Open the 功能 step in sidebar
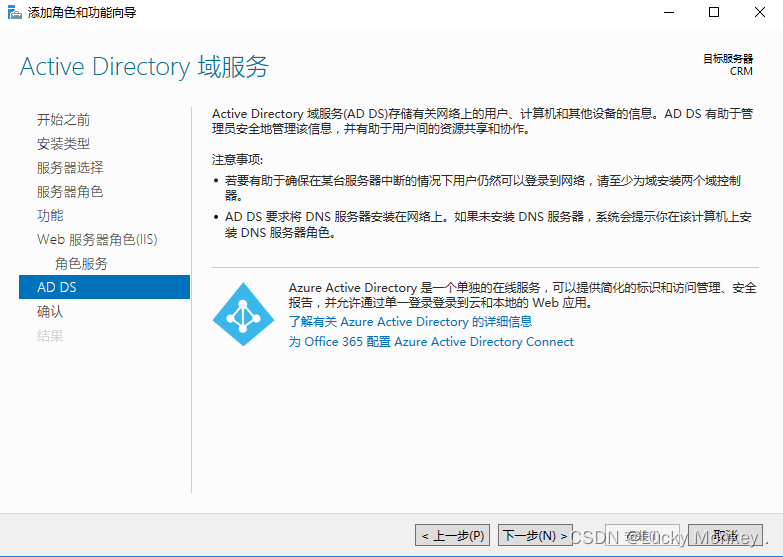The height and width of the screenshot is (557, 783). (50, 216)
